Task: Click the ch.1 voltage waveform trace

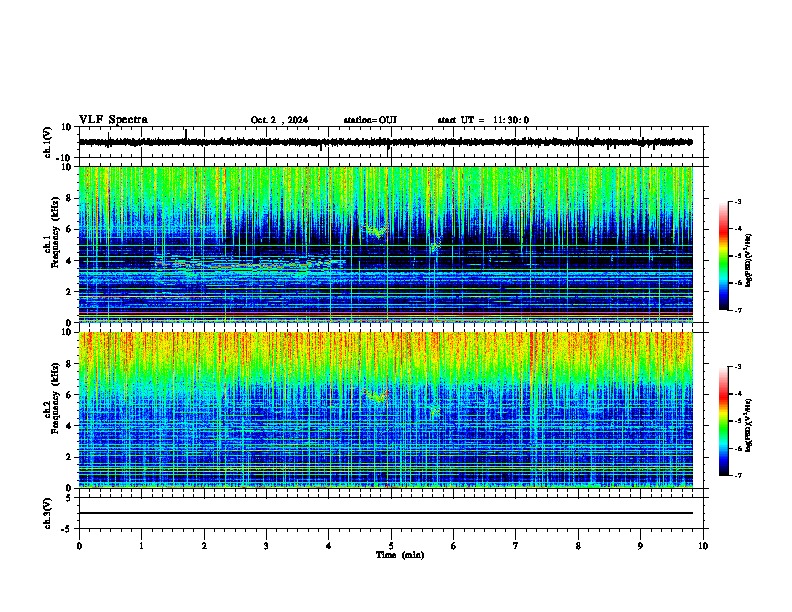Action: 385,142
